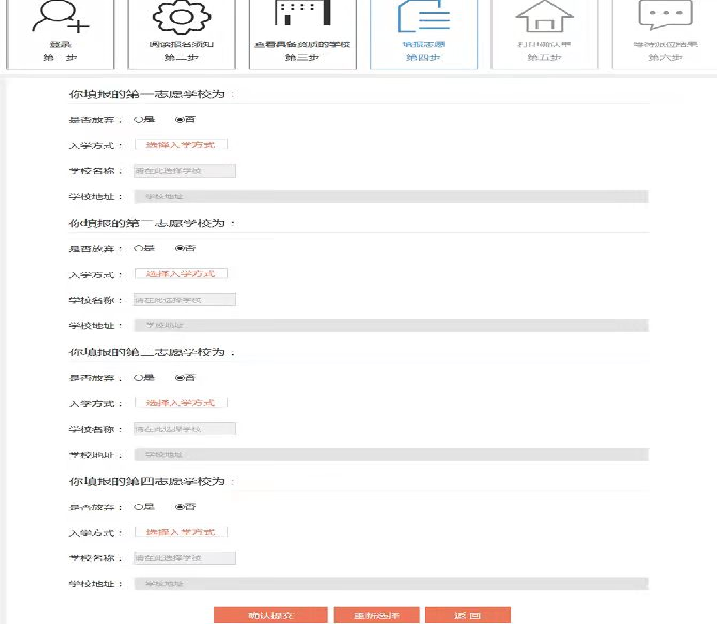This screenshot has width=717, height=625.
Task: Select 是 to give up fourth choice
Action: tap(139, 507)
